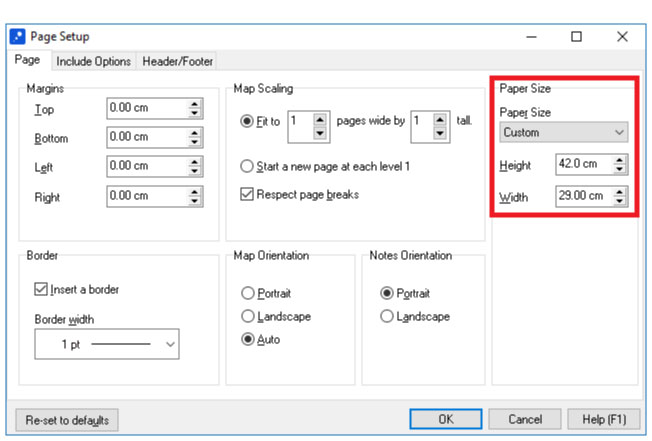Increase pages tall value with up arrow
Viewport: 652px width, 441px height.
pos(440,120)
